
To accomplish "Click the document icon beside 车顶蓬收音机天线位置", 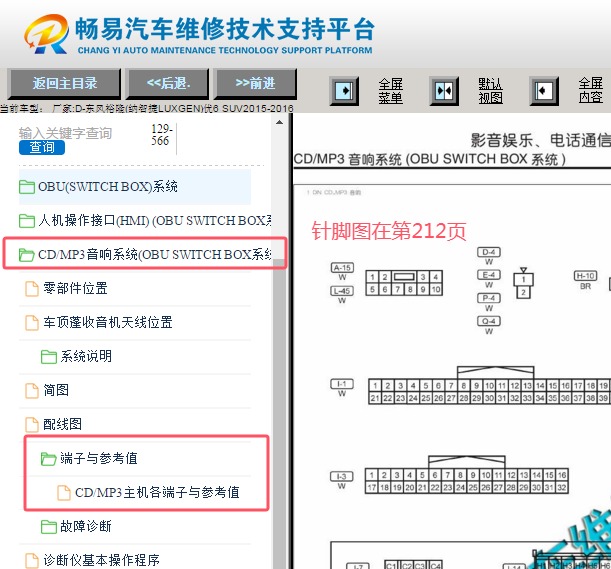I will [x=32, y=323].
